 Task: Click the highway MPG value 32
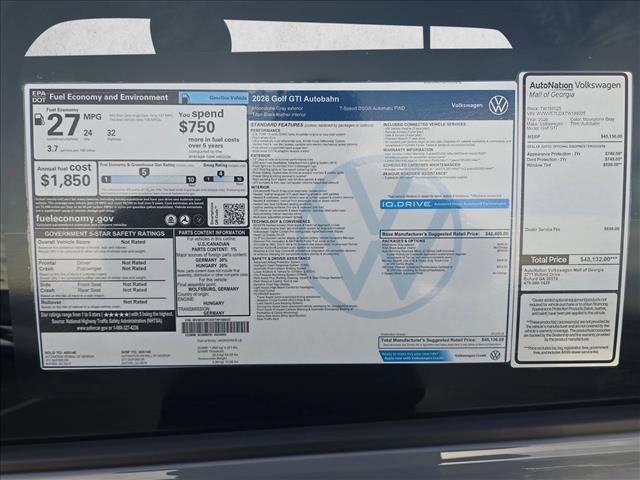111,133
